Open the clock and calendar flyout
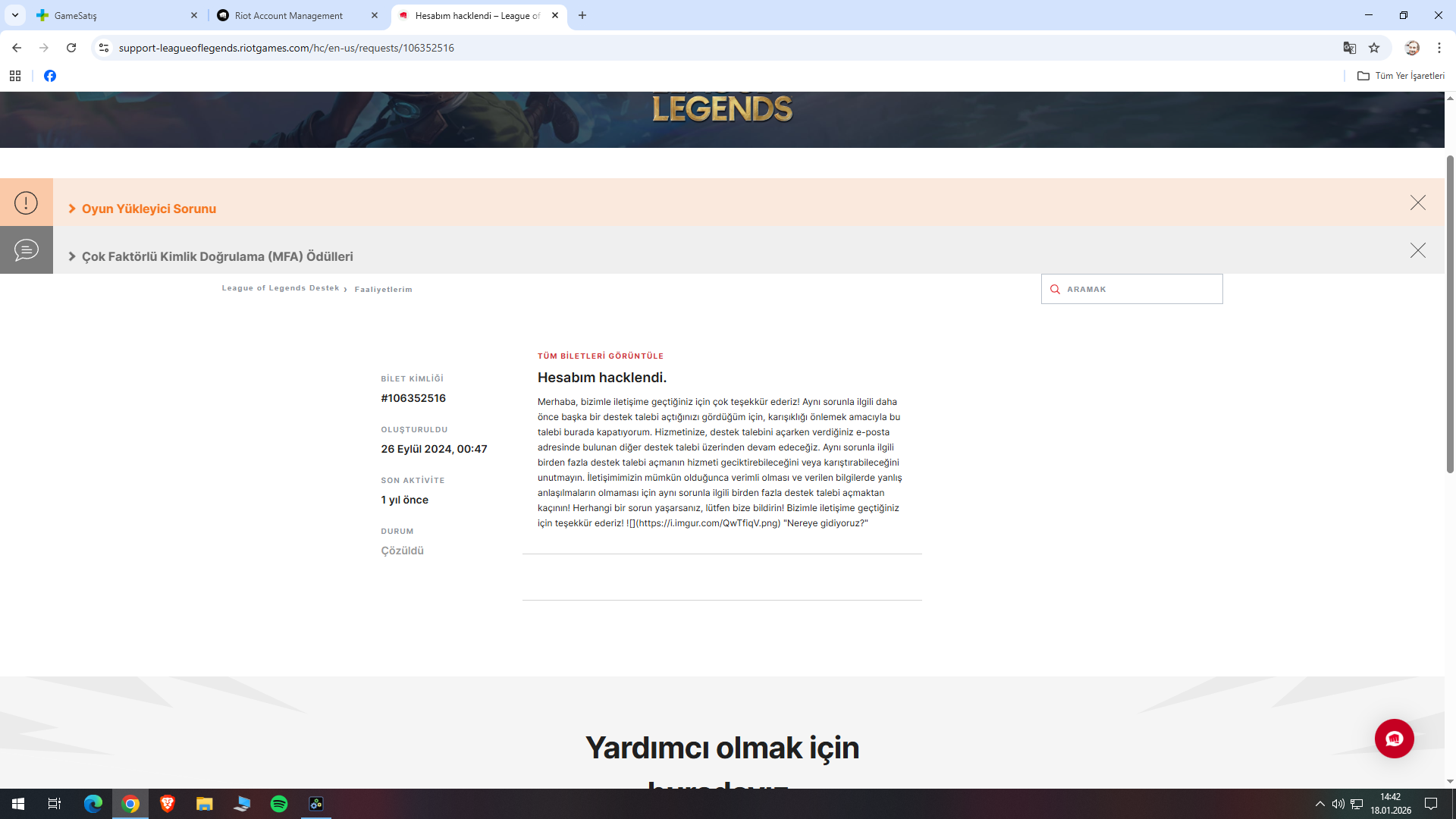Screen dimensions: 1456x819 point(1391,804)
